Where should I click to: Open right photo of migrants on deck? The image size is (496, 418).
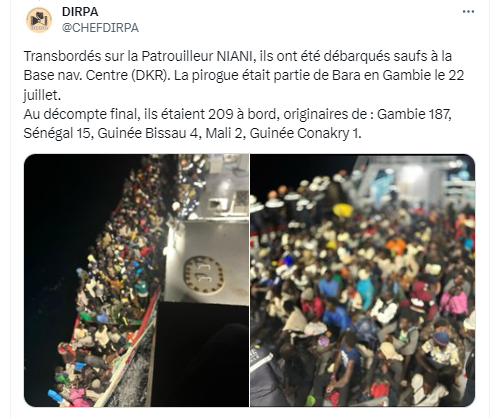coord(363,280)
